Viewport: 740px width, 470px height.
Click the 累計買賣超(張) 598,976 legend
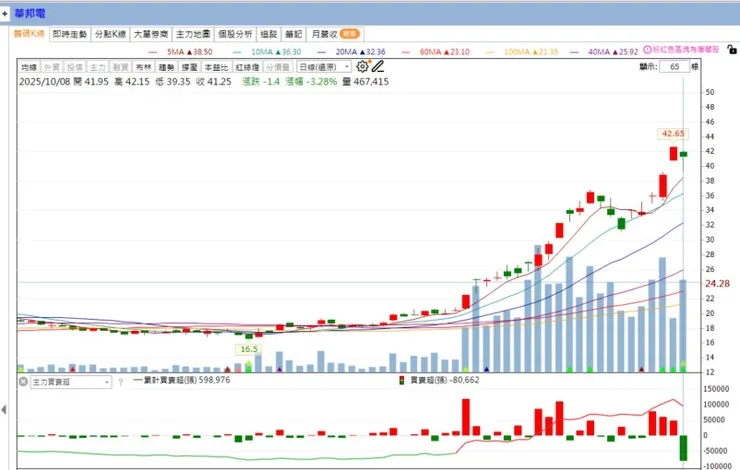pyautogui.click(x=182, y=380)
